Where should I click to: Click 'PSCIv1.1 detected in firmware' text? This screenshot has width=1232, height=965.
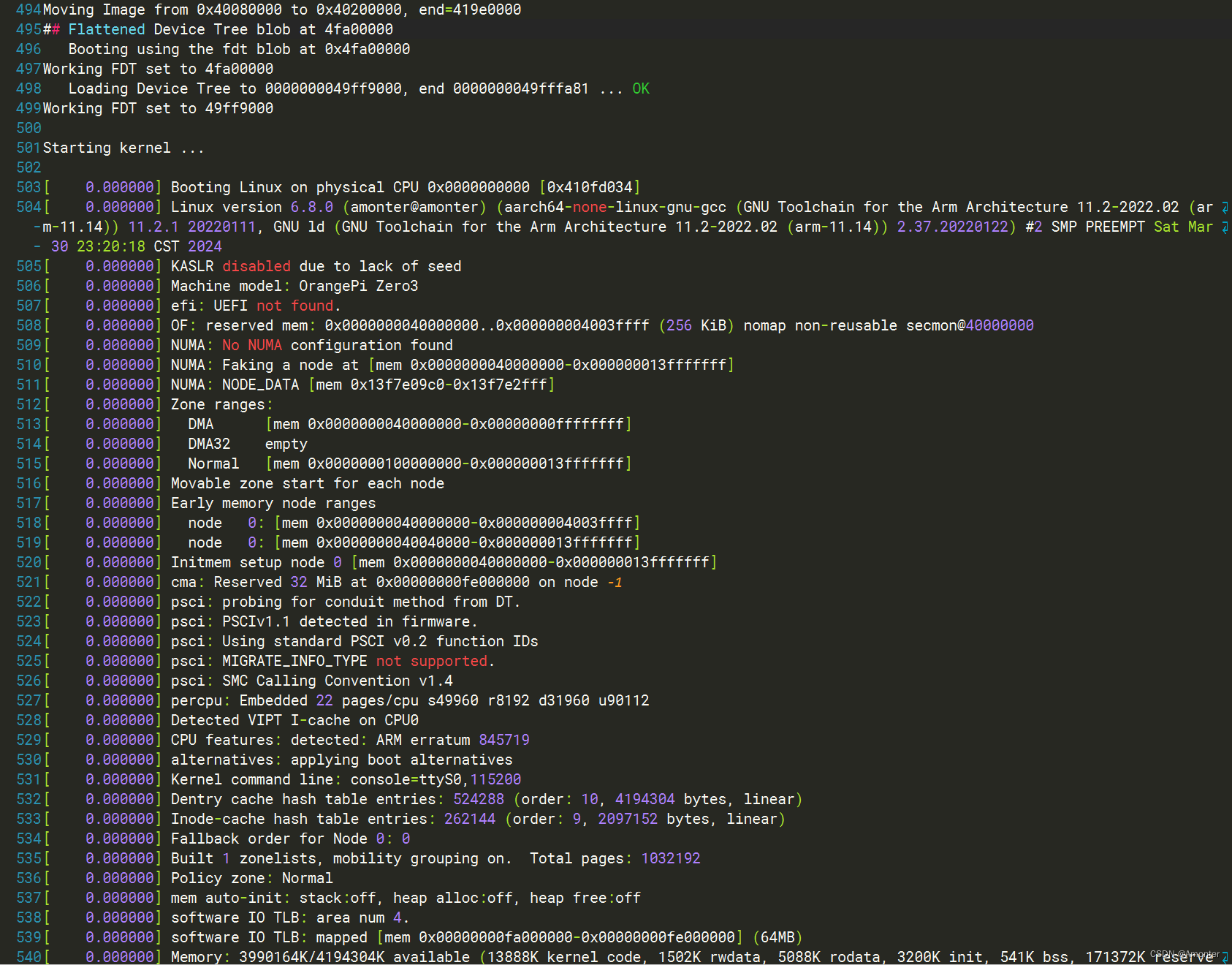tap(346, 621)
